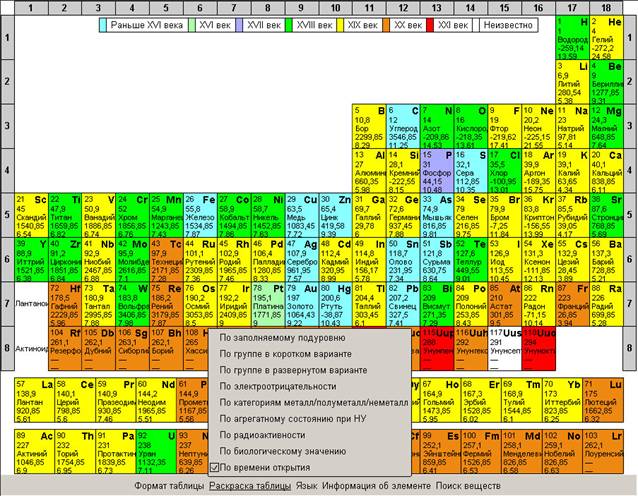Select the Hydrogen (H) element cell

(x=572, y=37)
